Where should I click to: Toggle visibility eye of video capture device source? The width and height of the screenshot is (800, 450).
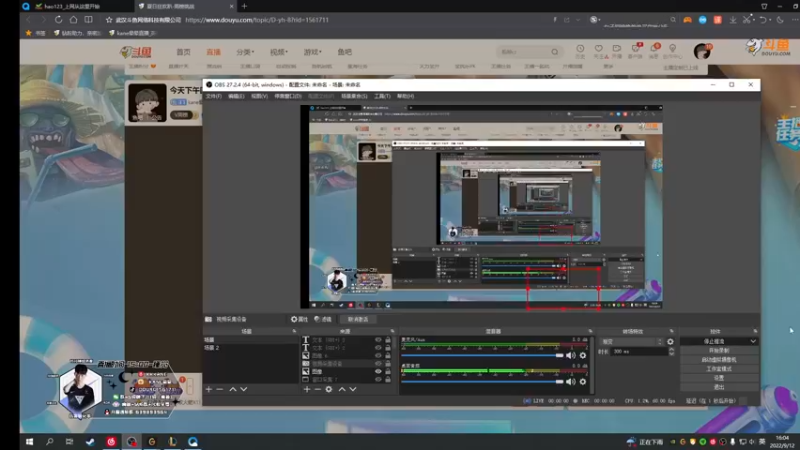[378, 364]
